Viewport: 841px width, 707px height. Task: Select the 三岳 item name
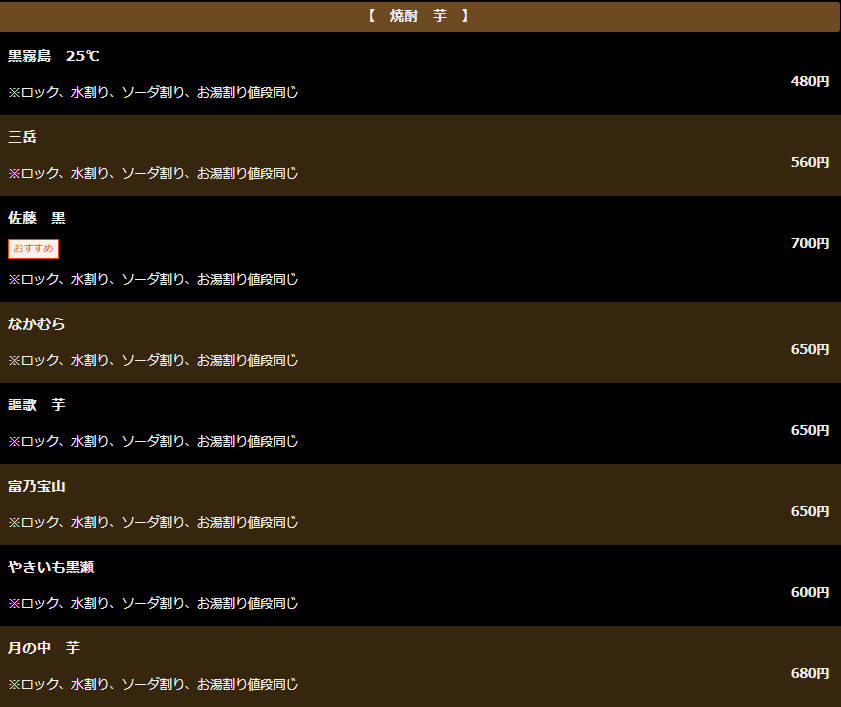(x=22, y=137)
